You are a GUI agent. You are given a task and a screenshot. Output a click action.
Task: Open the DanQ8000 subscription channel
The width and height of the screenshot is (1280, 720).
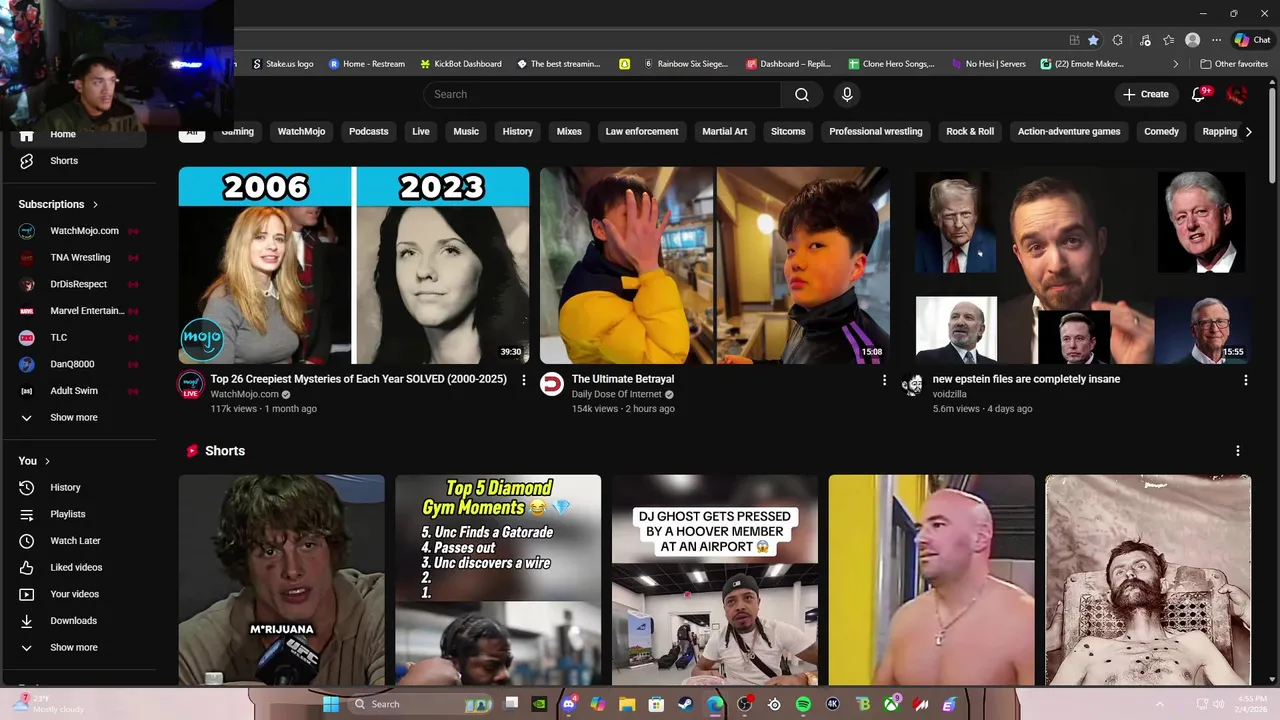tap(78, 364)
